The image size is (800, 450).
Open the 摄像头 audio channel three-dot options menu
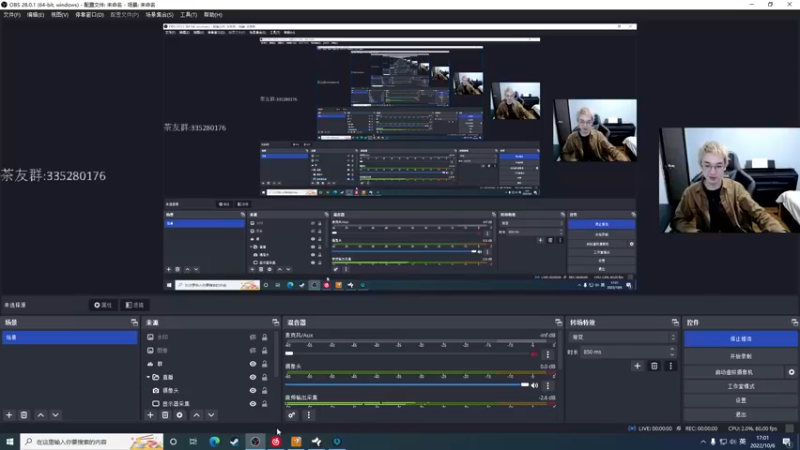pyautogui.click(x=548, y=386)
